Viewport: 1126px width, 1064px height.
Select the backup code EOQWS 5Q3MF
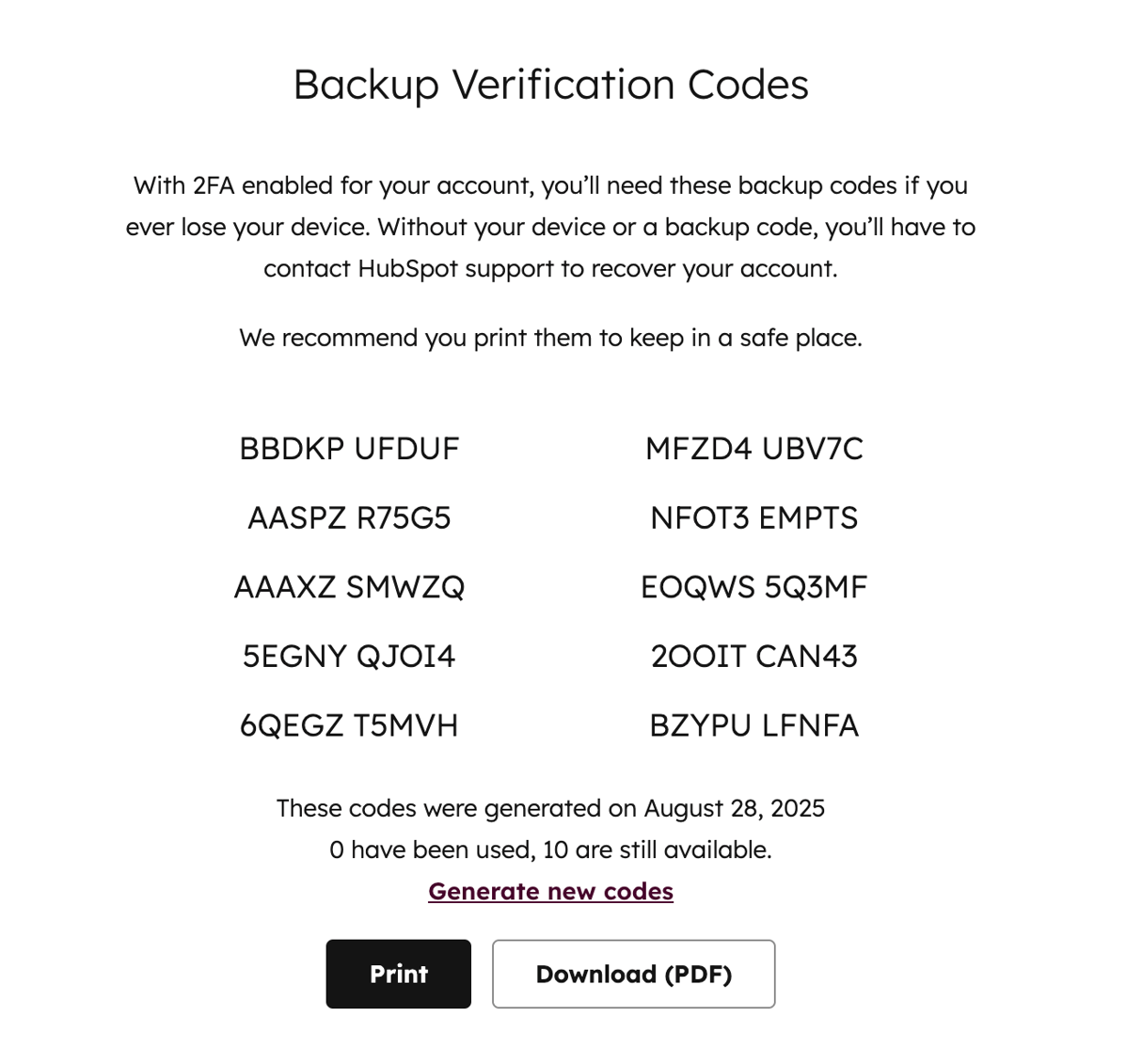pyautogui.click(x=753, y=586)
